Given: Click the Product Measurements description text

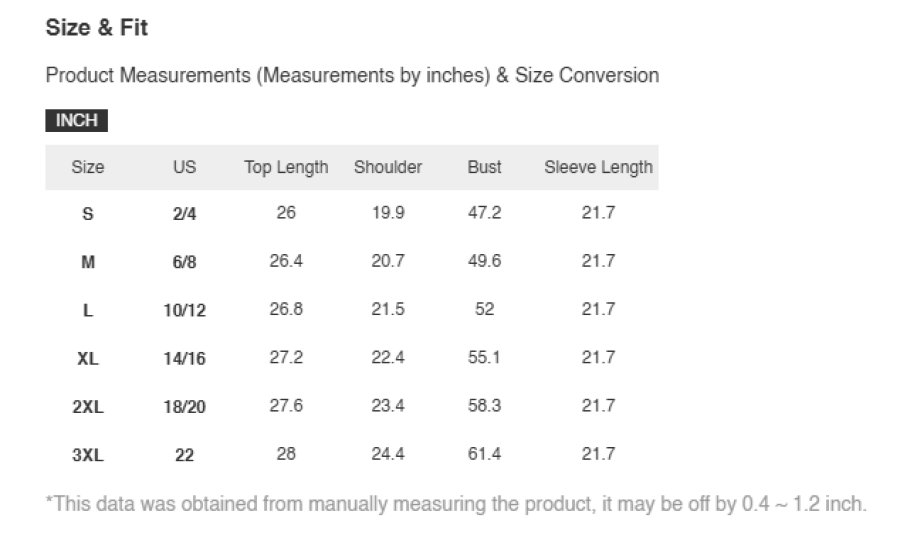Looking at the screenshot, I should pos(352,75).
